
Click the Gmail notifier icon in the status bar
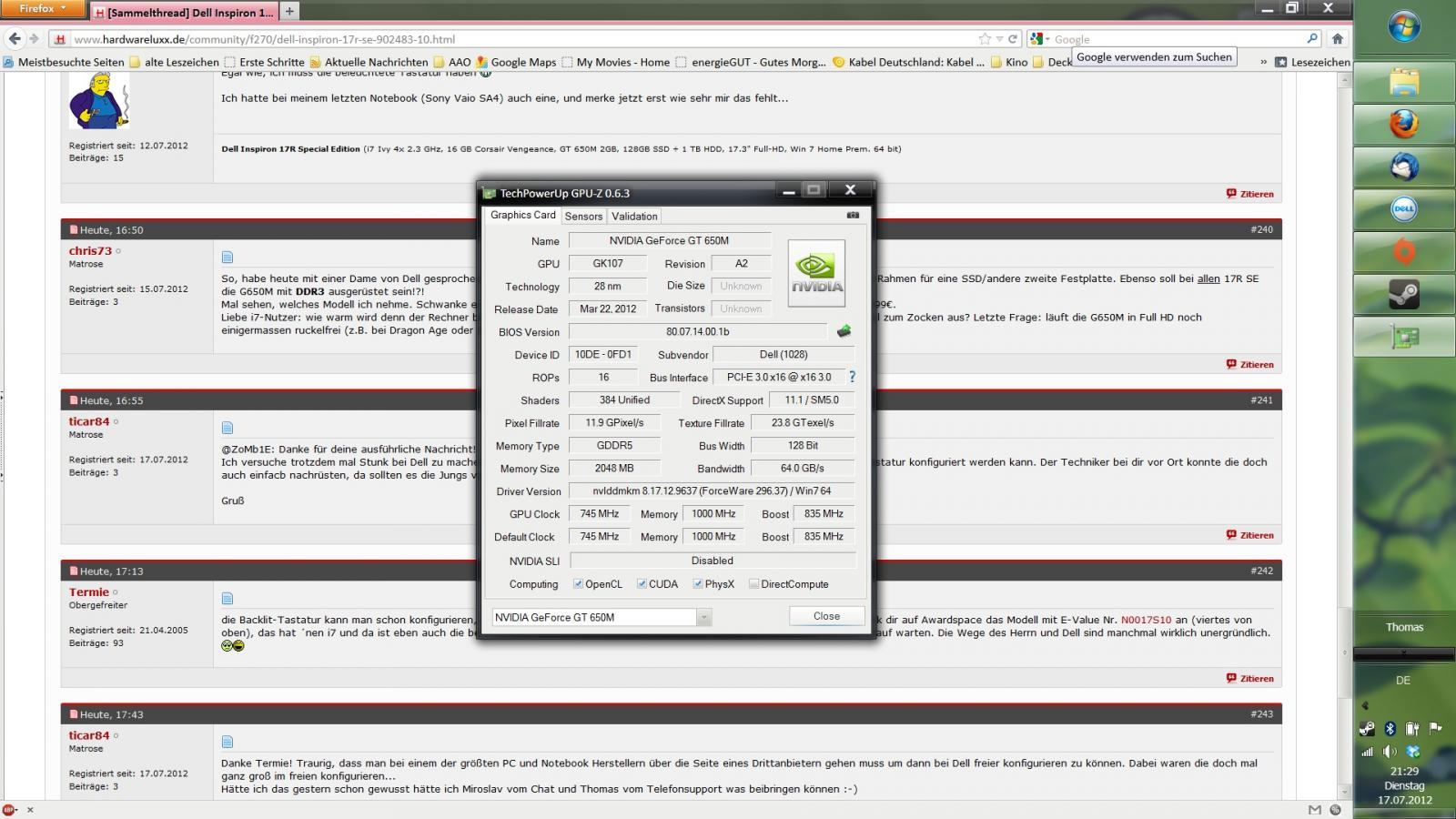(1314, 810)
